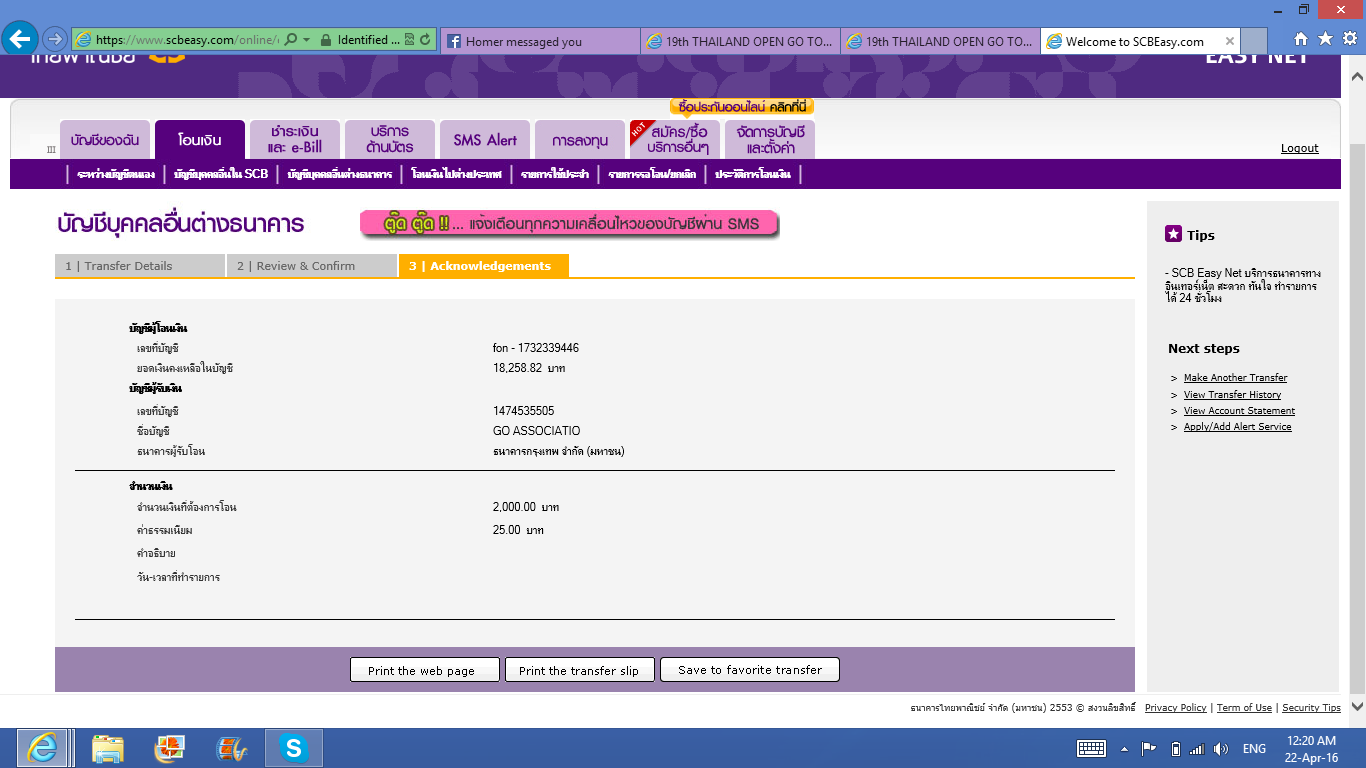
Task: Open browser tools gear icon
Action: 1350,39
